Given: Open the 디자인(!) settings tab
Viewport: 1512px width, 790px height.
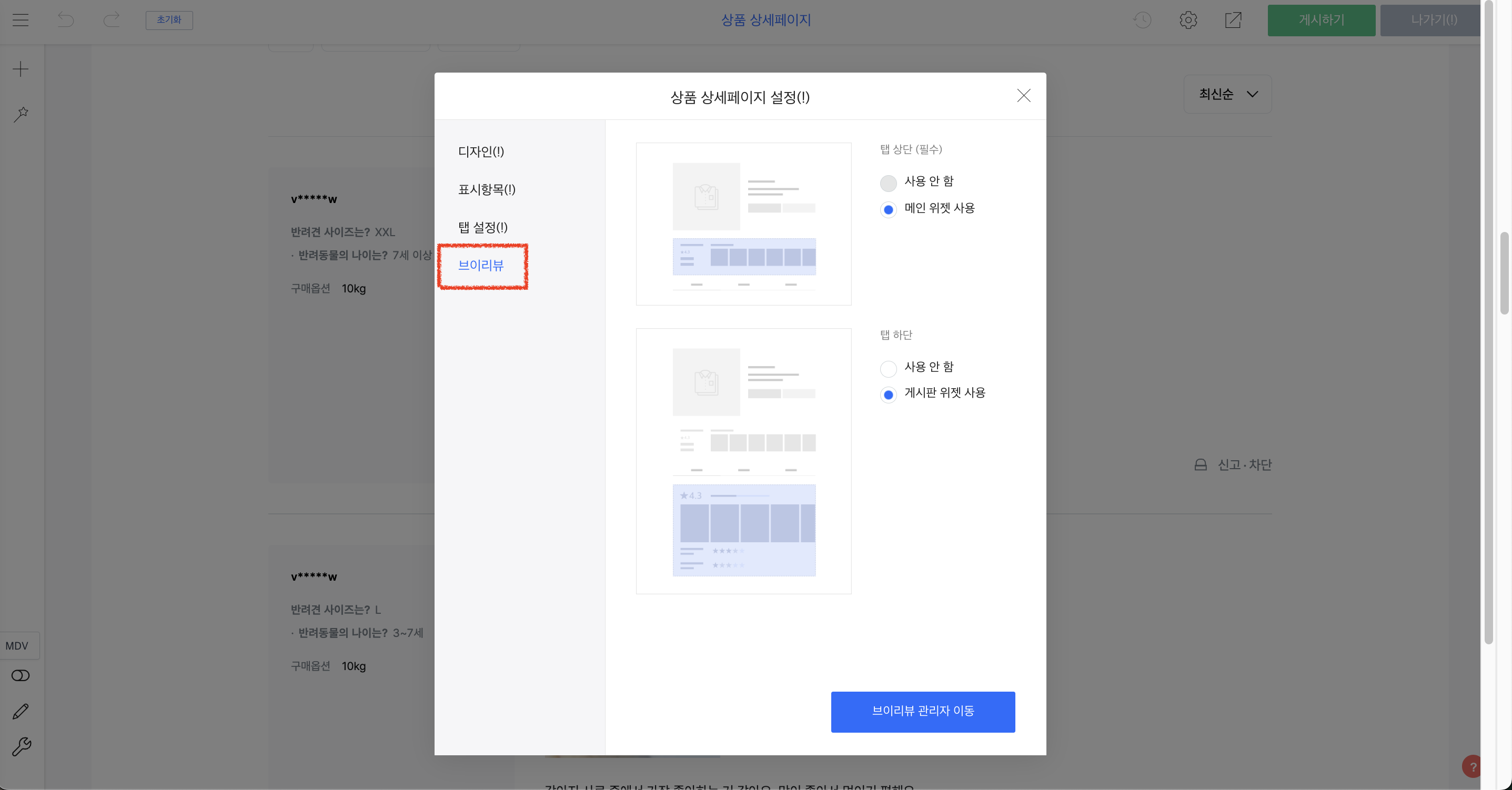Looking at the screenshot, I should [x=481, y=152].
